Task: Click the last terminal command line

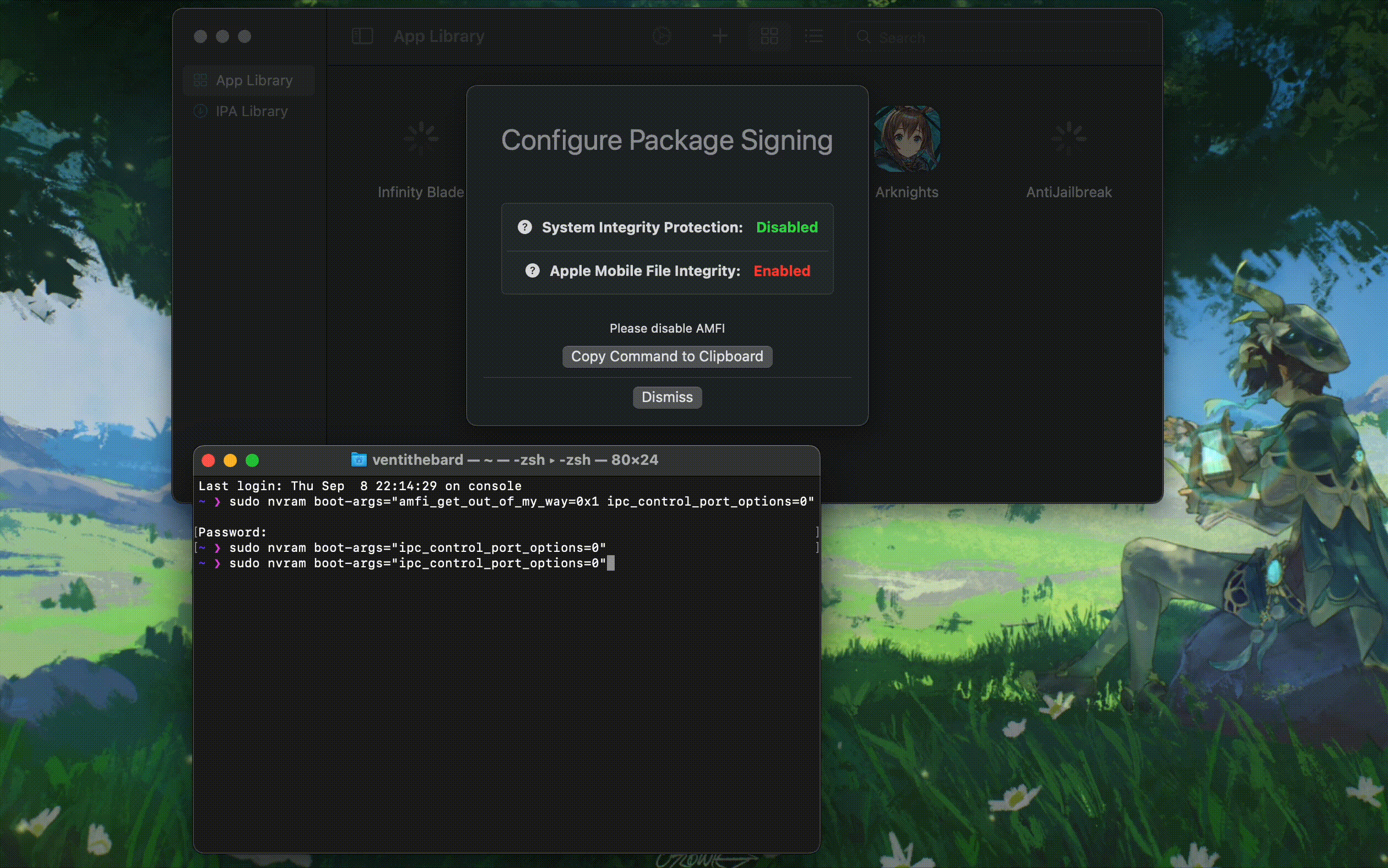Action: [x=417, y=563]
